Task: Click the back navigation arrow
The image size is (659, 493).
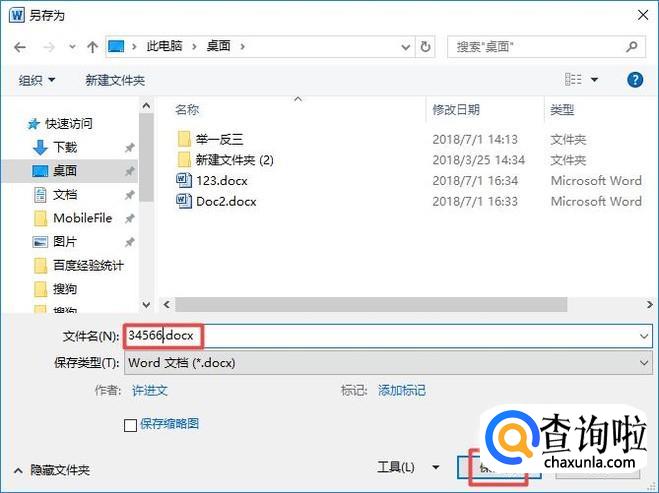Action: coord(20,47)
